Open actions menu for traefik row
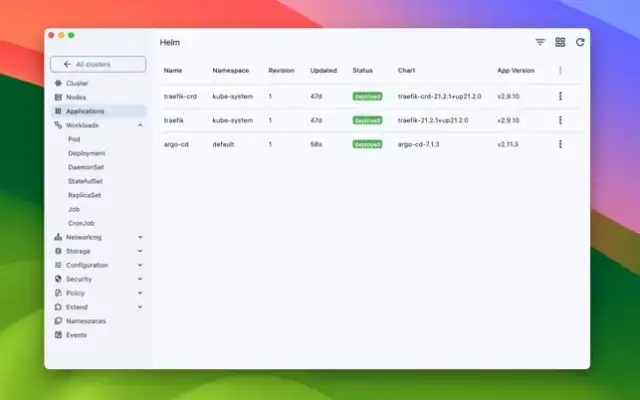 click(x=560, y=120)
